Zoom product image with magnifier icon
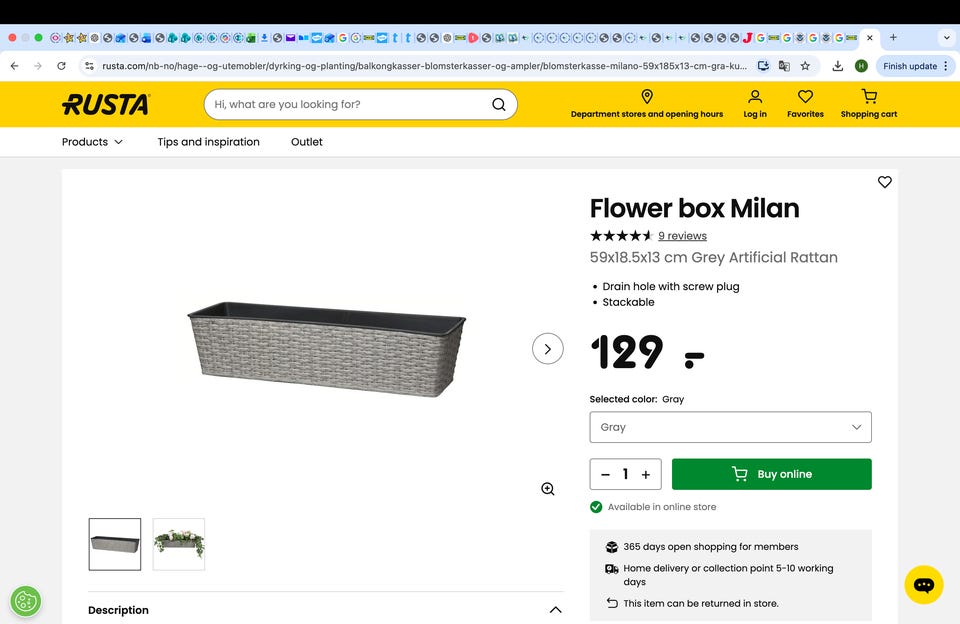This screenshot has width=960, height=624. point(548,489)
